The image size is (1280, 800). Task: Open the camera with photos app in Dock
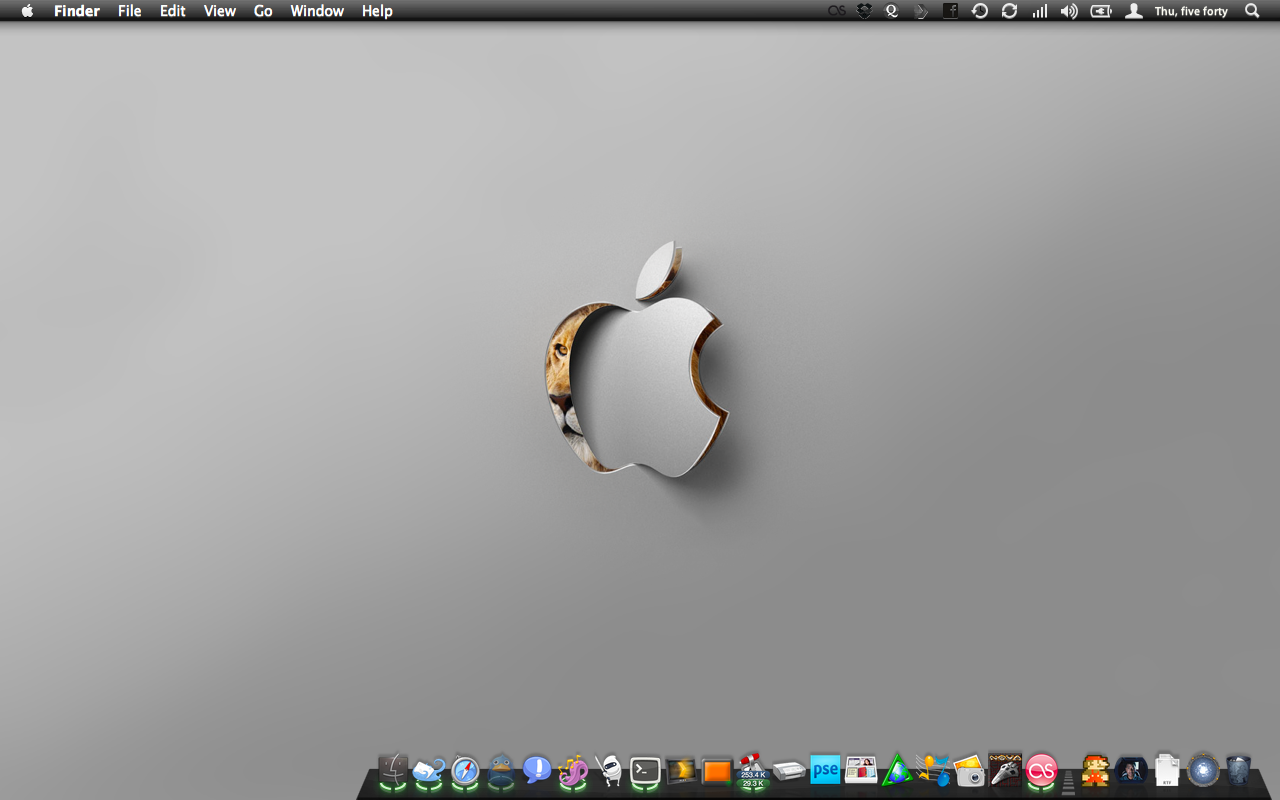coord(969,771)
